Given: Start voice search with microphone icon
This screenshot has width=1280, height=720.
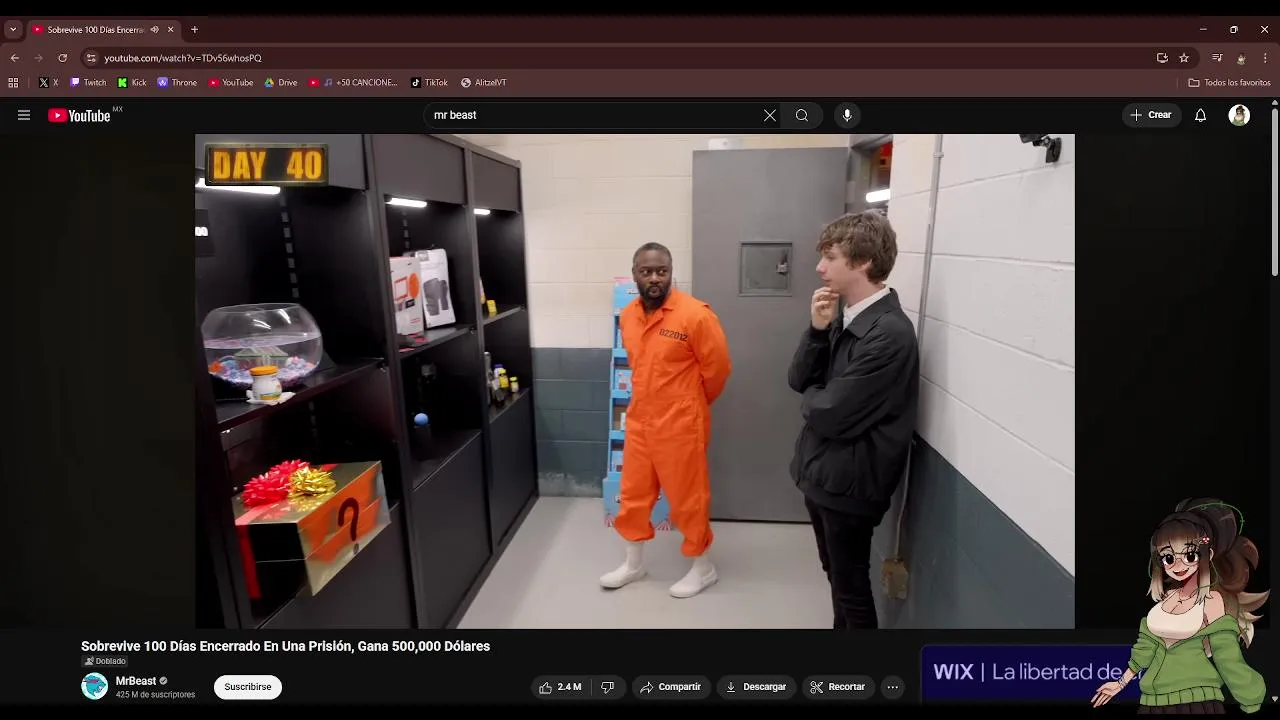Looking at the screenshot, I should click(x=847, y=115).
